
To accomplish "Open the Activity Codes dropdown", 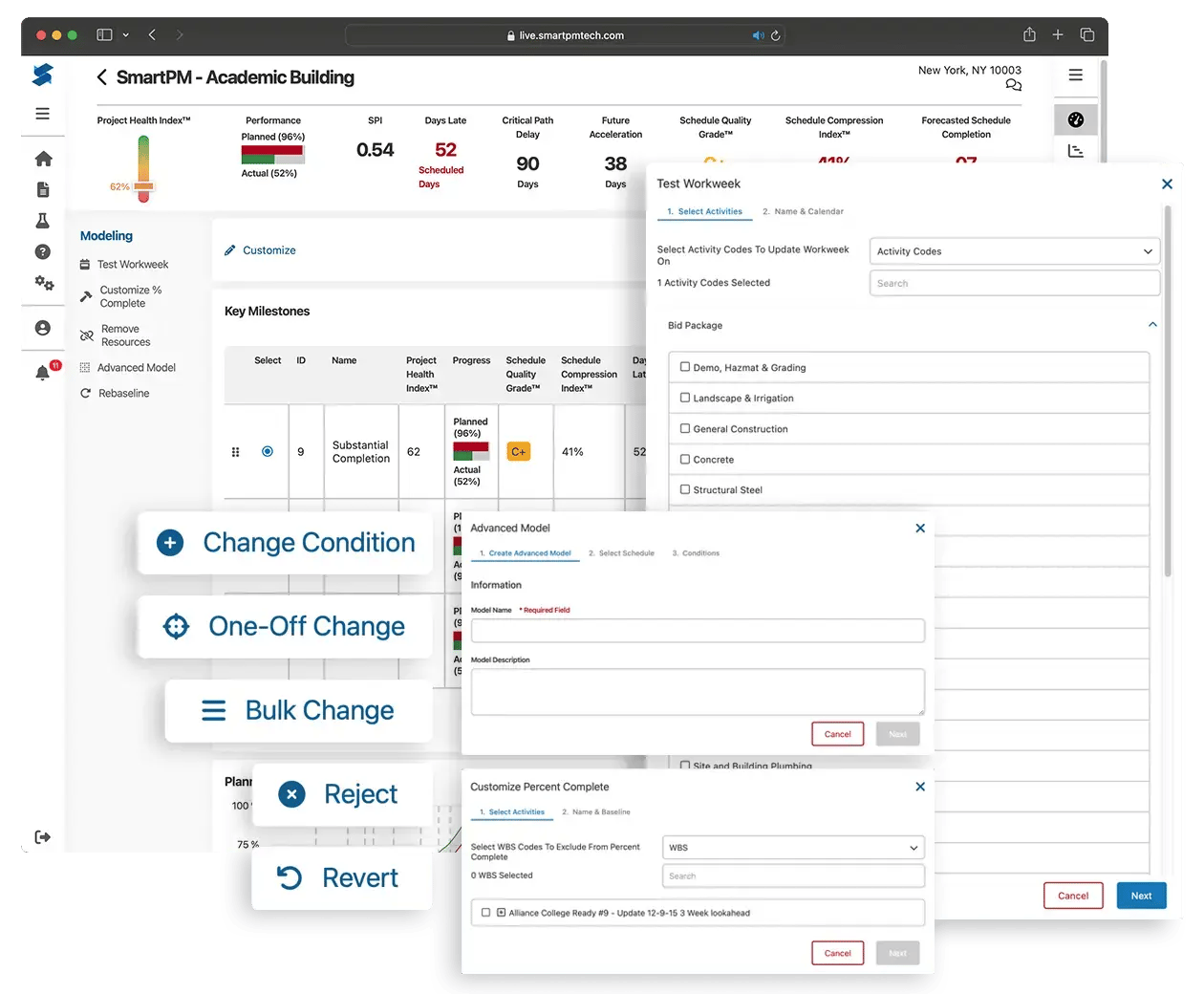I will tap(1015, 251).
